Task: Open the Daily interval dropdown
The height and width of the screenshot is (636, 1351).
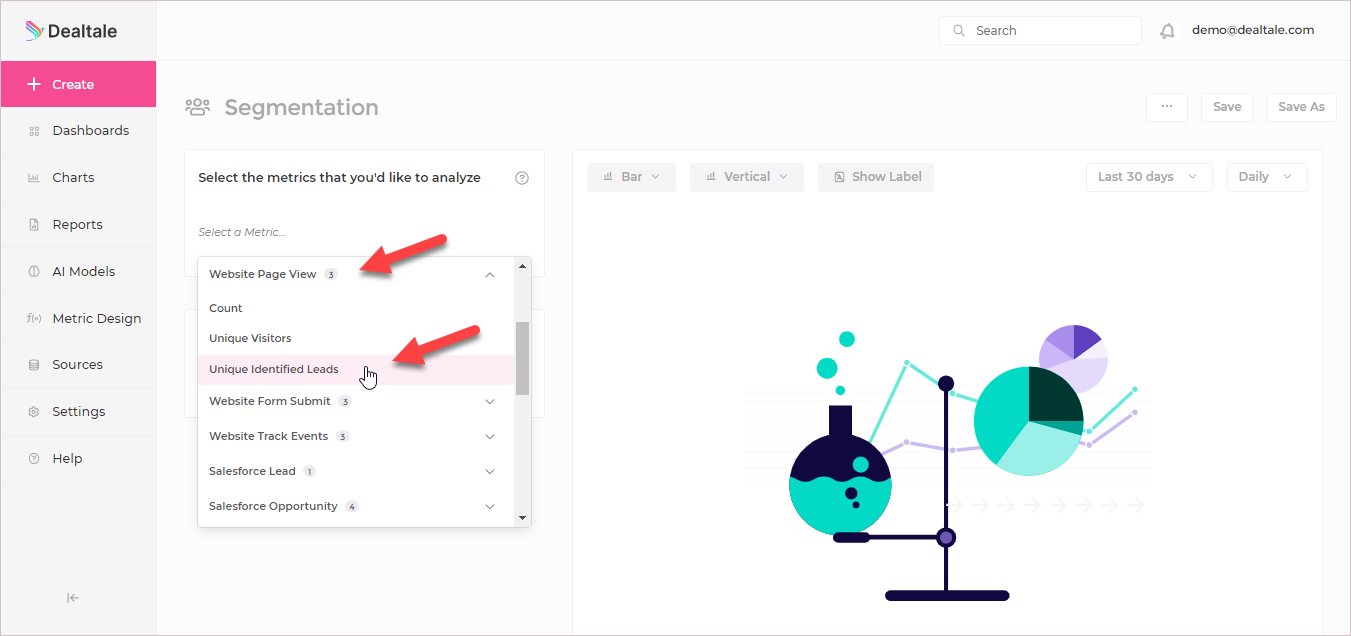Action: click(x=1267, y=177)
